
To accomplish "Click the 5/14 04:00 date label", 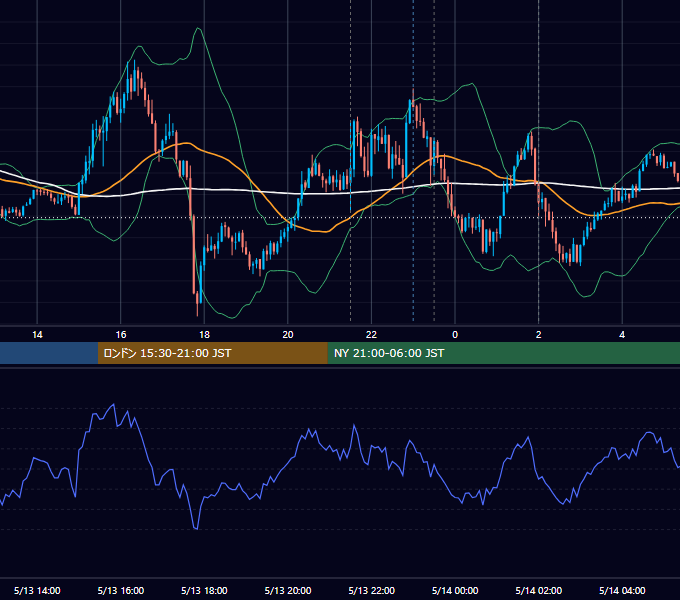I will [x=622, y=590].
